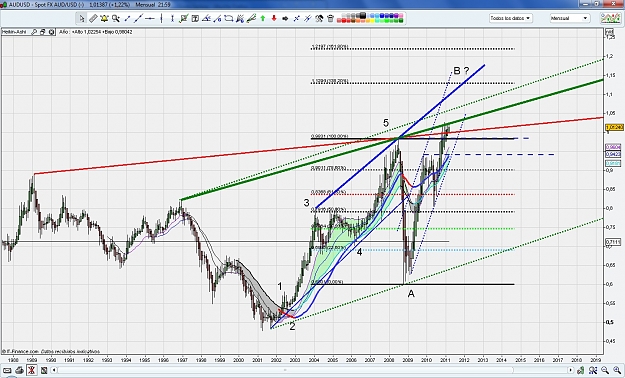Select the Fibonacci fan tool
Viewport: 625px width, 378px height.
pyautogui.click(x=217, y=18)
